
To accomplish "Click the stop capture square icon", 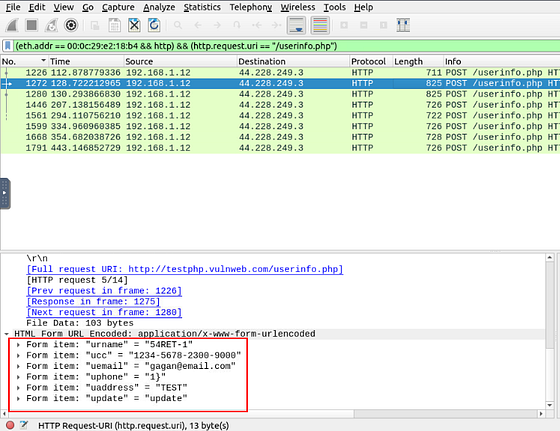I will pyautogui.click(x=31, y=25).
